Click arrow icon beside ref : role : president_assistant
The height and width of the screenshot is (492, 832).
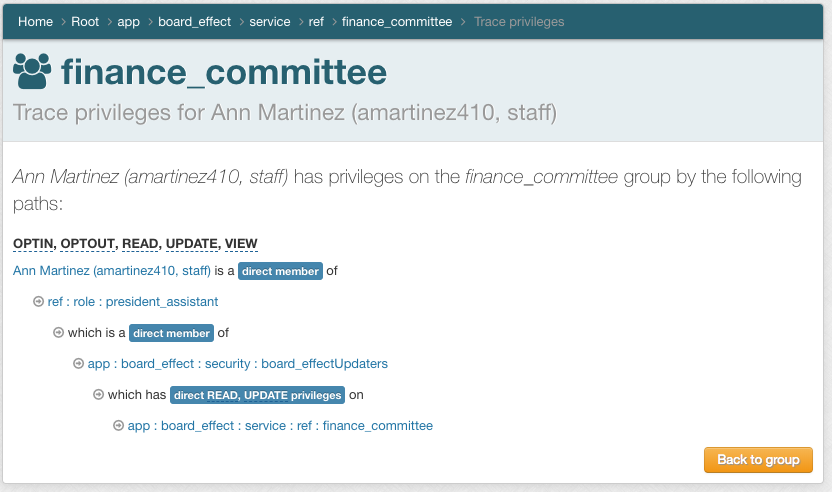click(x=38, y=301)
